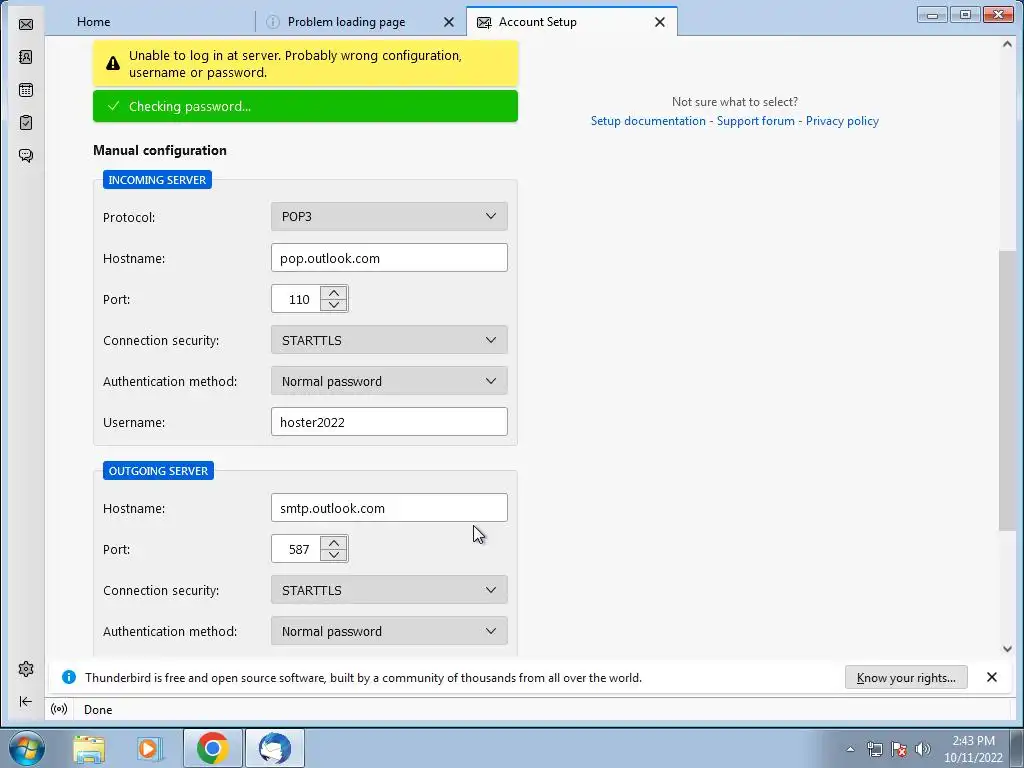Image resolution: width=1024 pixels, height=768 pixels.
Task: Switch to Problem loading page tab
Action: pyautogui.click(x=346, y=22)
